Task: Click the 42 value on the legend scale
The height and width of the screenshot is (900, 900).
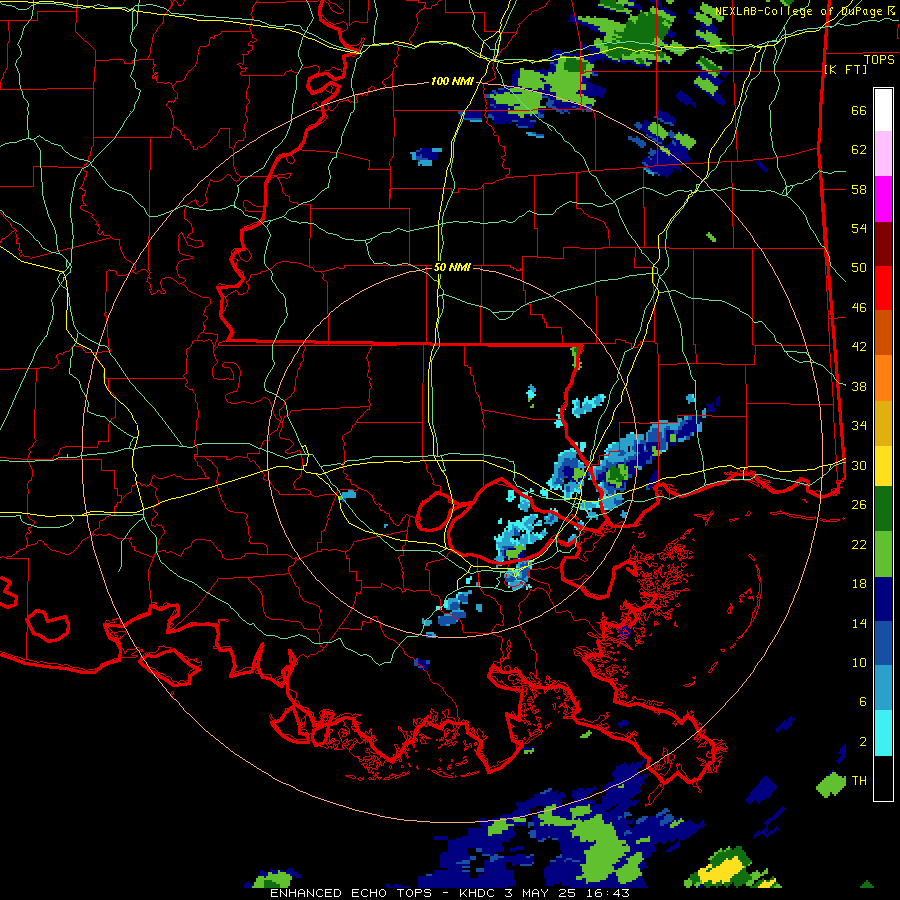Action: 859,347
